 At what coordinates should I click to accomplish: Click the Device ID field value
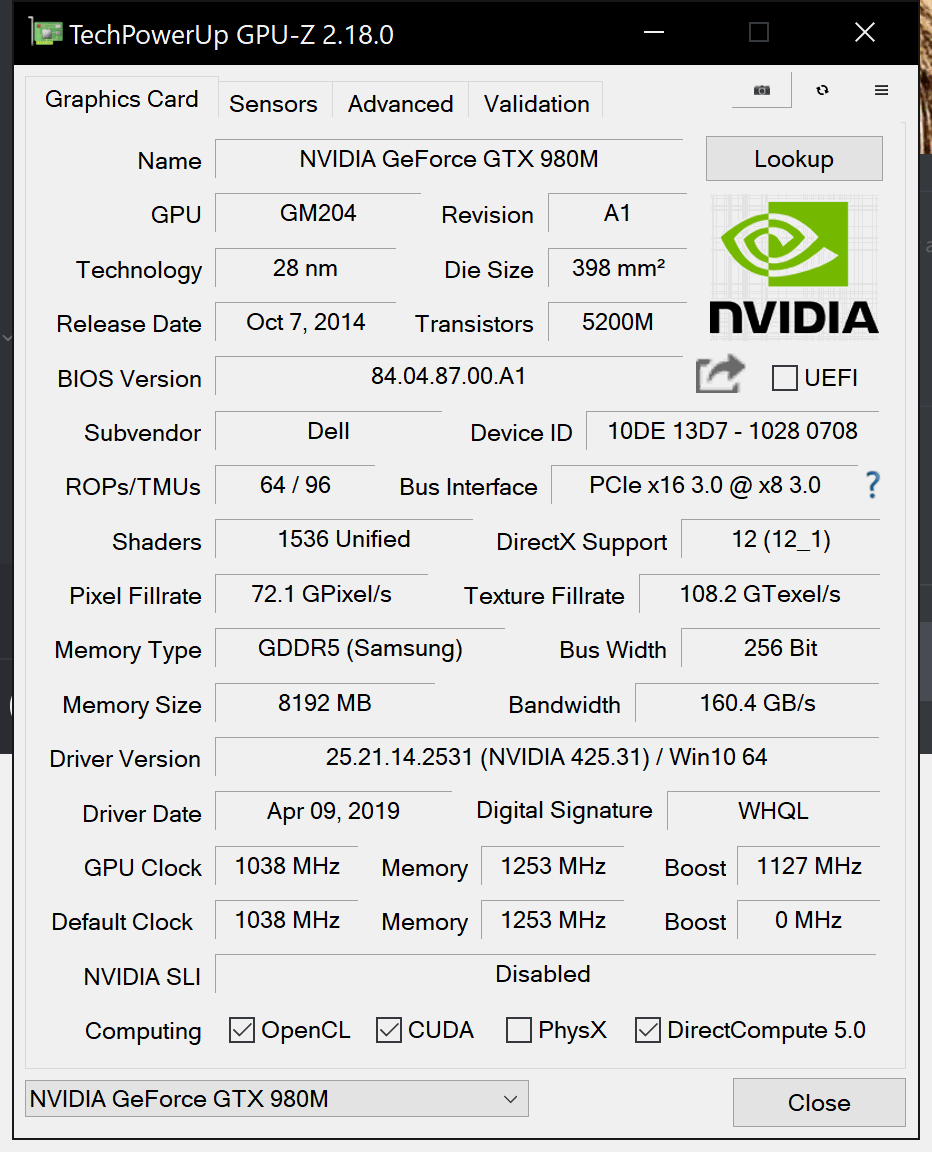pyautogui.click(x=732, y=431)
